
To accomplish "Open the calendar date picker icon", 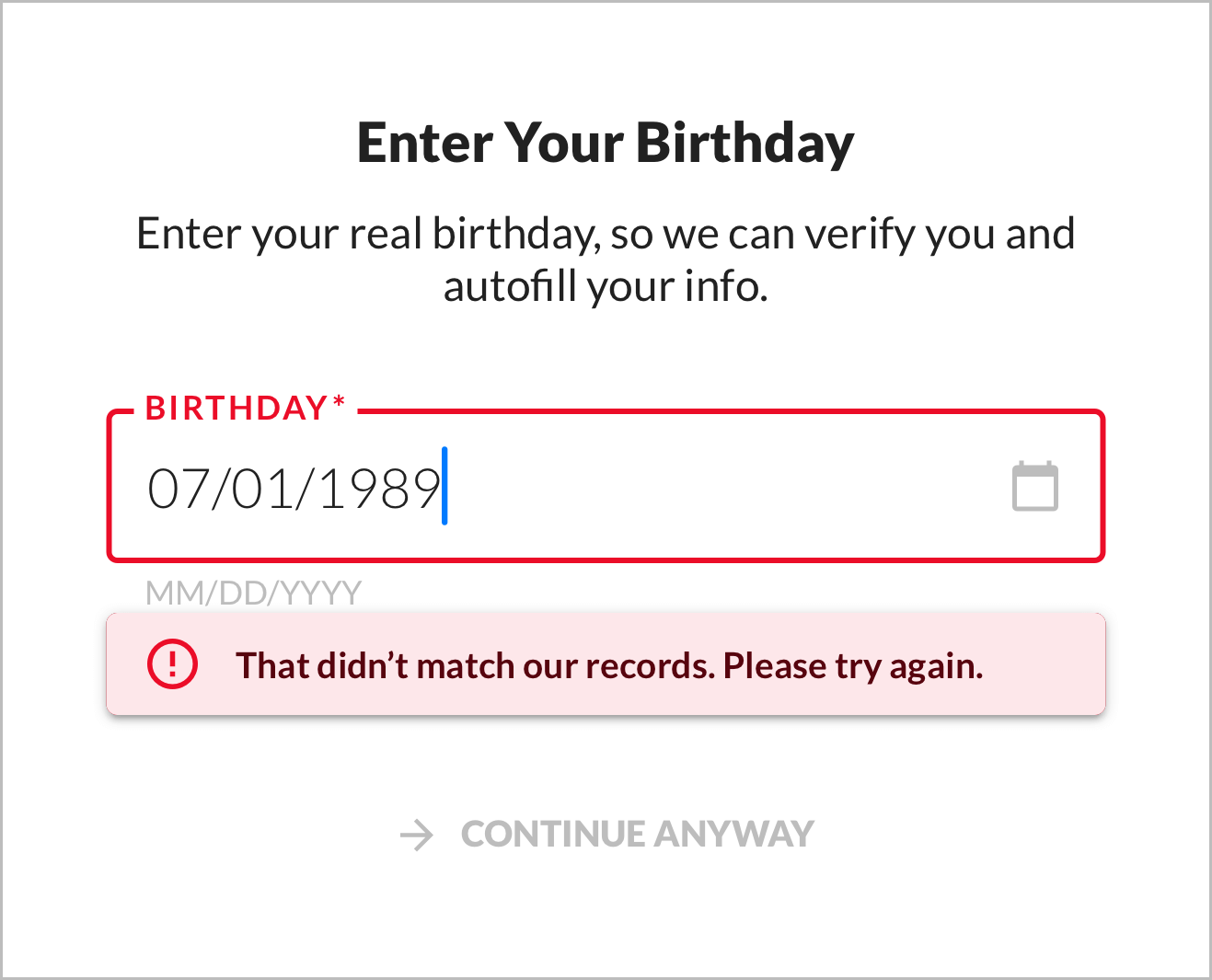I will pyautogui.click(x=1034, y=487).
